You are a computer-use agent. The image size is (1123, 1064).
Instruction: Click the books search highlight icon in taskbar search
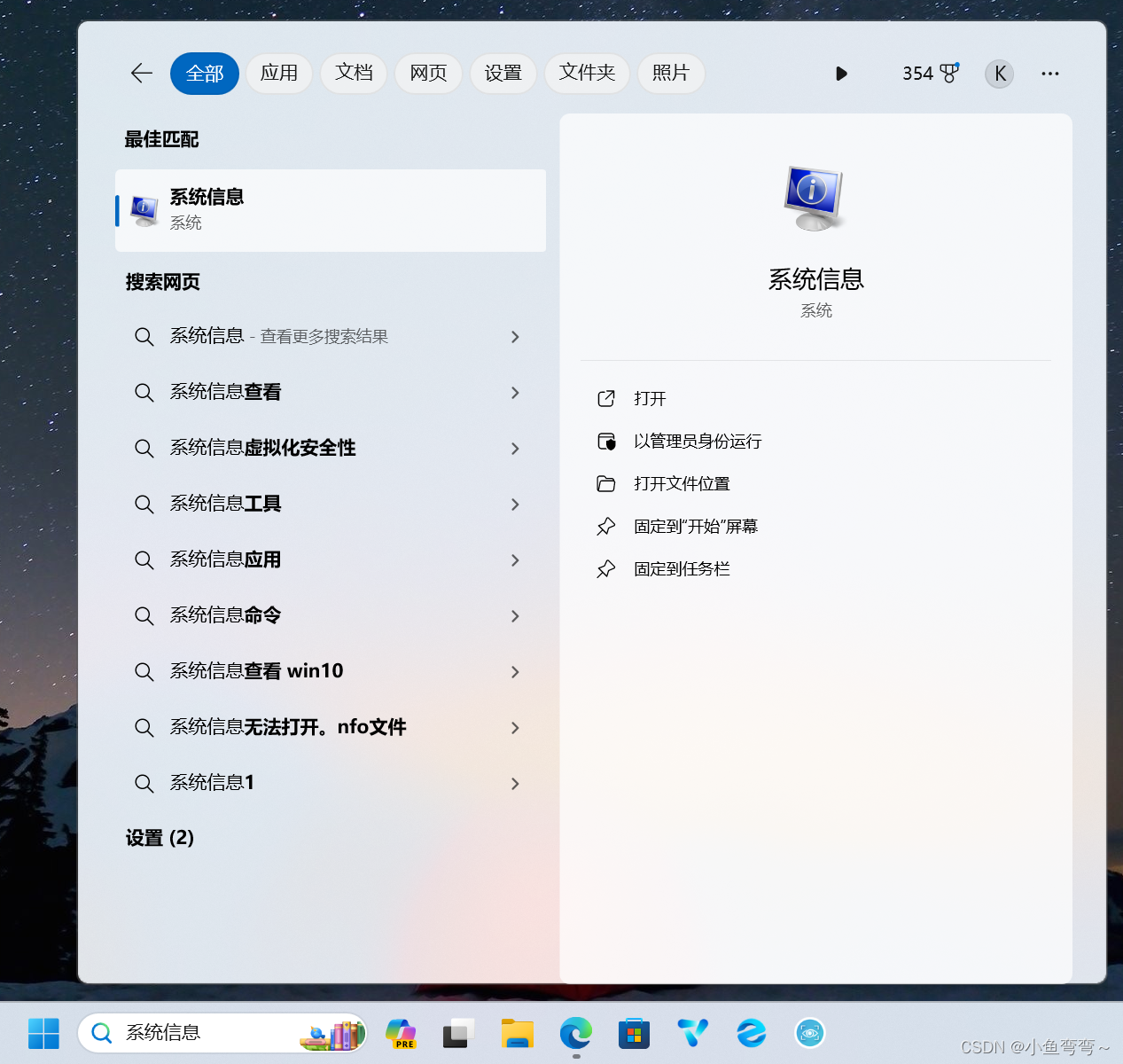(332, 1035)
